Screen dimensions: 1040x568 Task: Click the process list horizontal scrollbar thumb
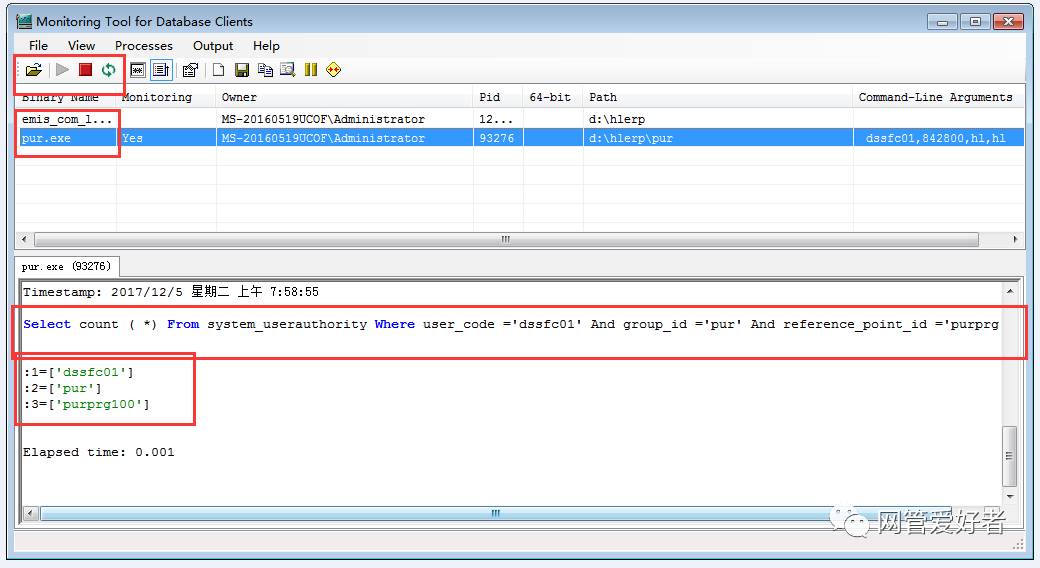click(x=506, y=239)
